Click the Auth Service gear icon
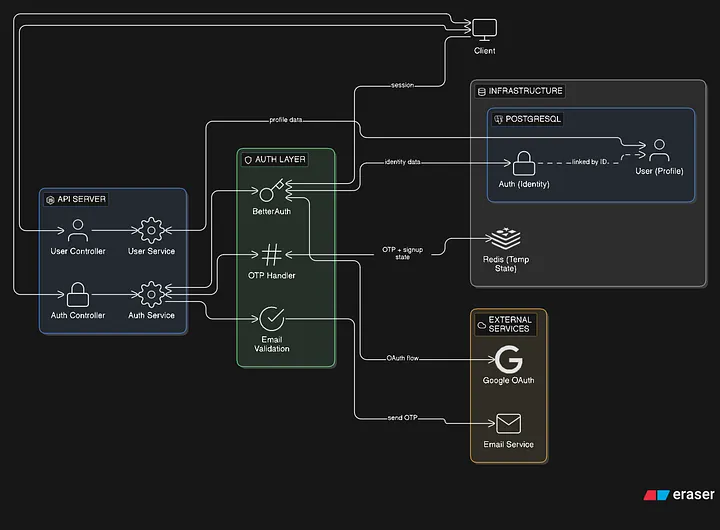 point(151,294)
